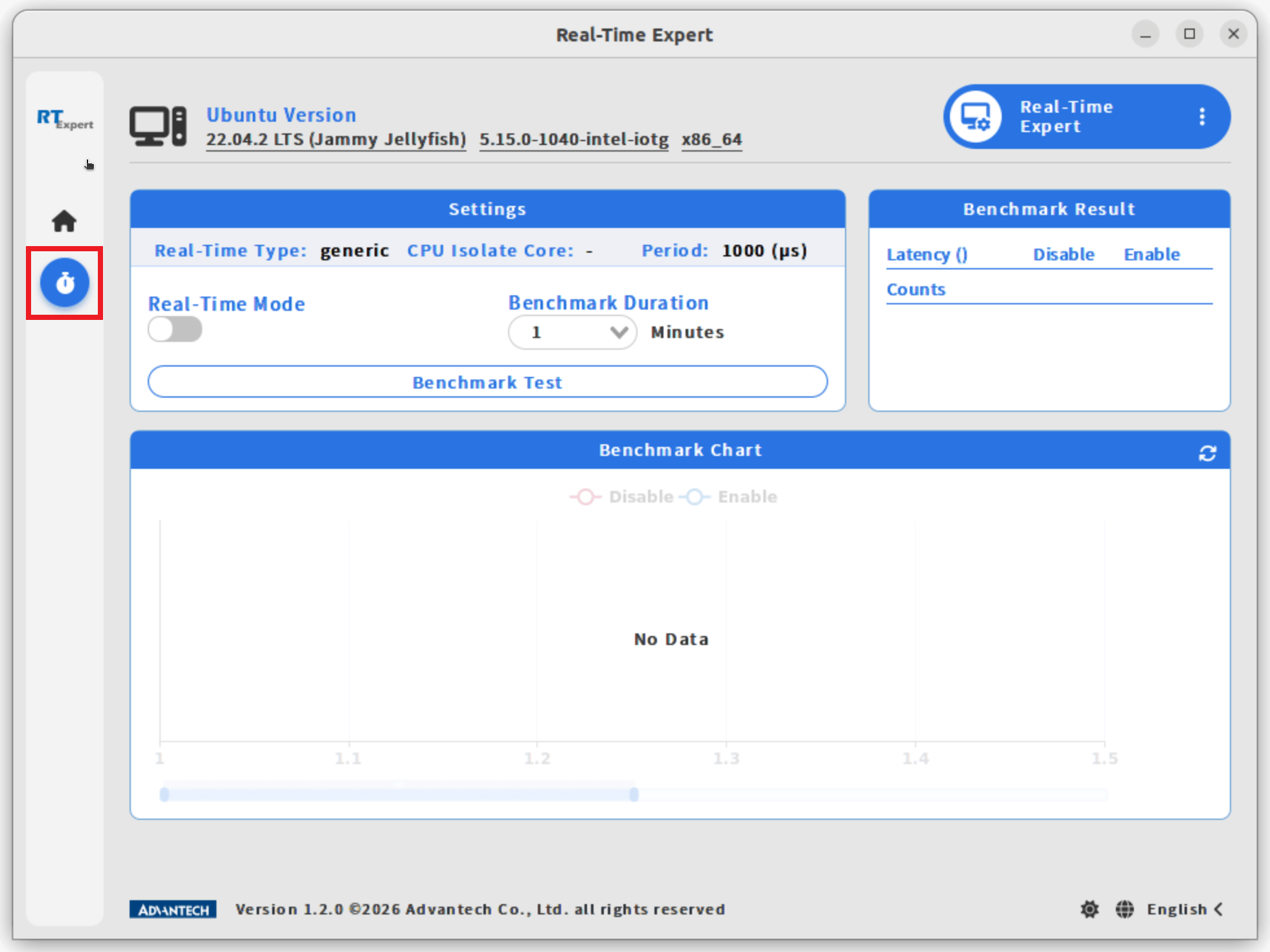Click the Real-Time Type generic value

pyautogui.click(x=354, y=251)
